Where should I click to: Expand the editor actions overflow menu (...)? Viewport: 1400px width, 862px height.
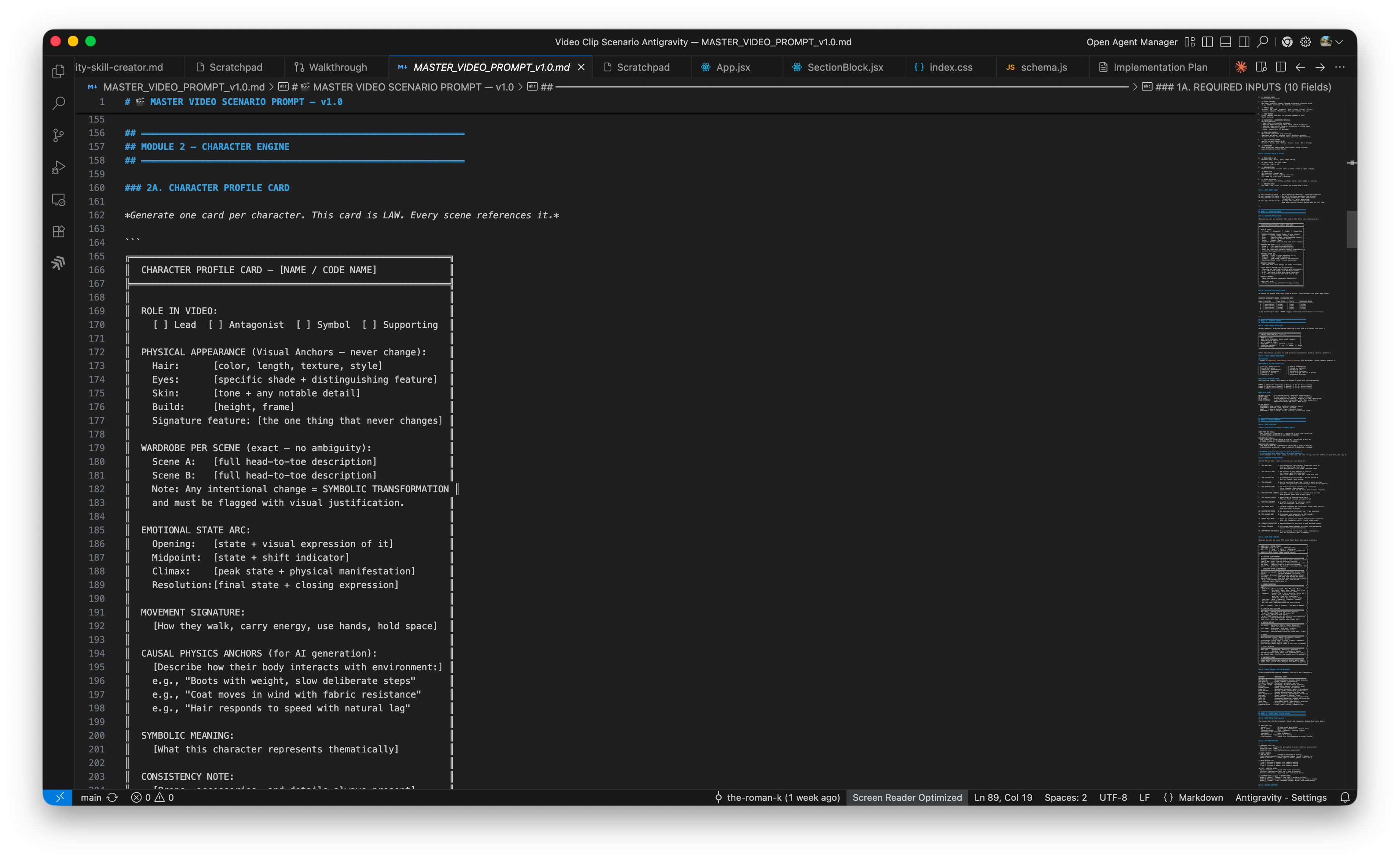point(1341,67)
